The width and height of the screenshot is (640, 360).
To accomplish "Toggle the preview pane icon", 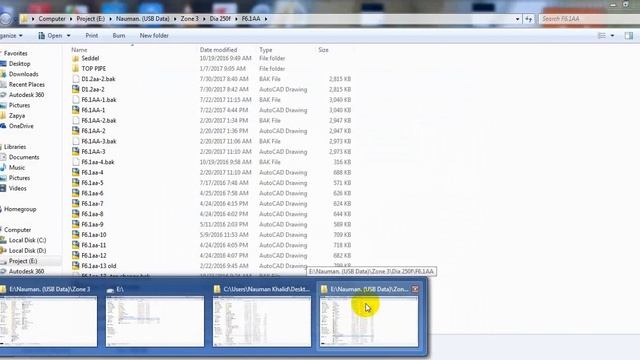I will (x=629, y=36).
